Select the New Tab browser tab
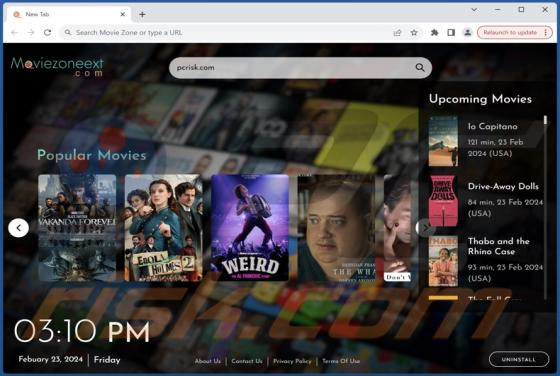The width and height of the screenshot is (560, 376). tap(68, 14)
